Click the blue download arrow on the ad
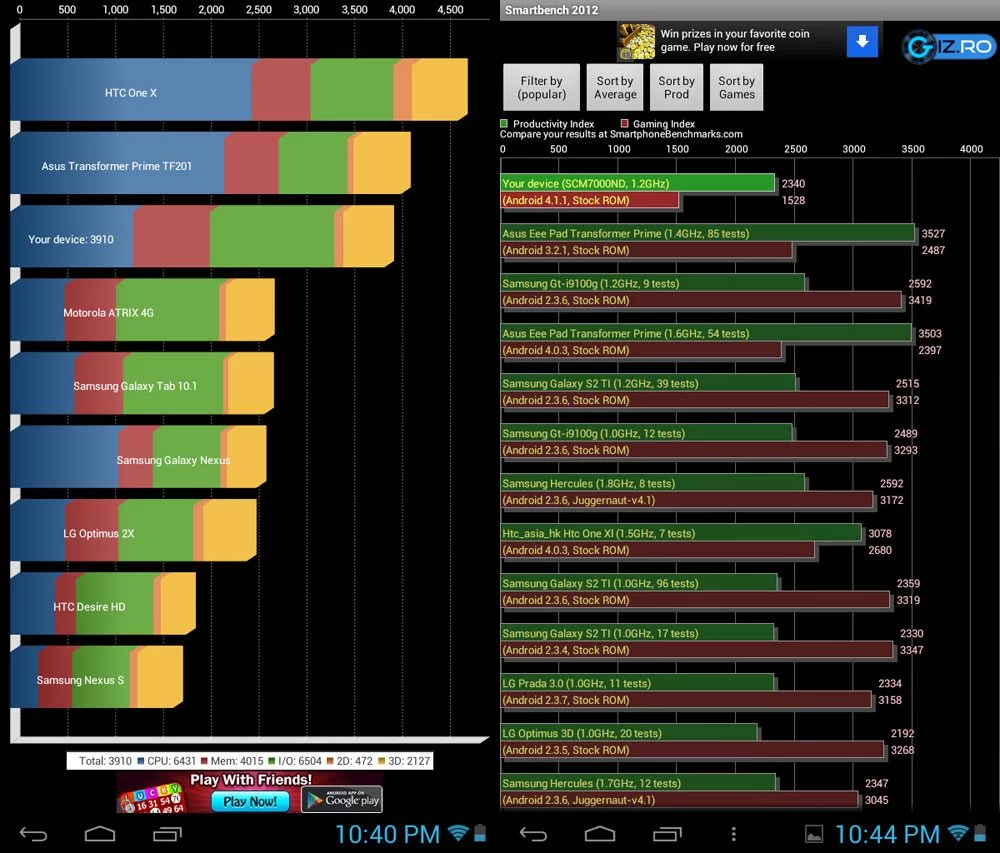 coord(862,41)
